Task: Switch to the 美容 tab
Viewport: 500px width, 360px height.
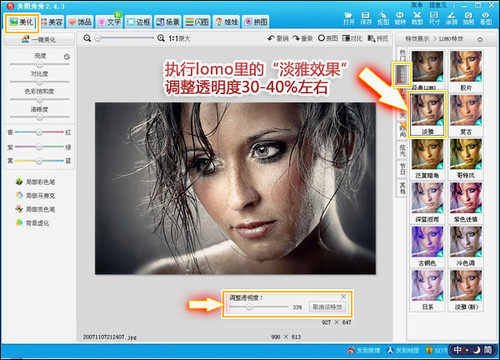Action: [52, 22]
